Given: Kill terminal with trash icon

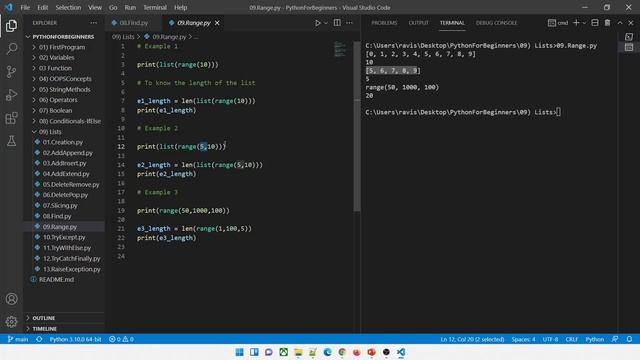Looking at the screenshot, I should click(x=607, y=23).
